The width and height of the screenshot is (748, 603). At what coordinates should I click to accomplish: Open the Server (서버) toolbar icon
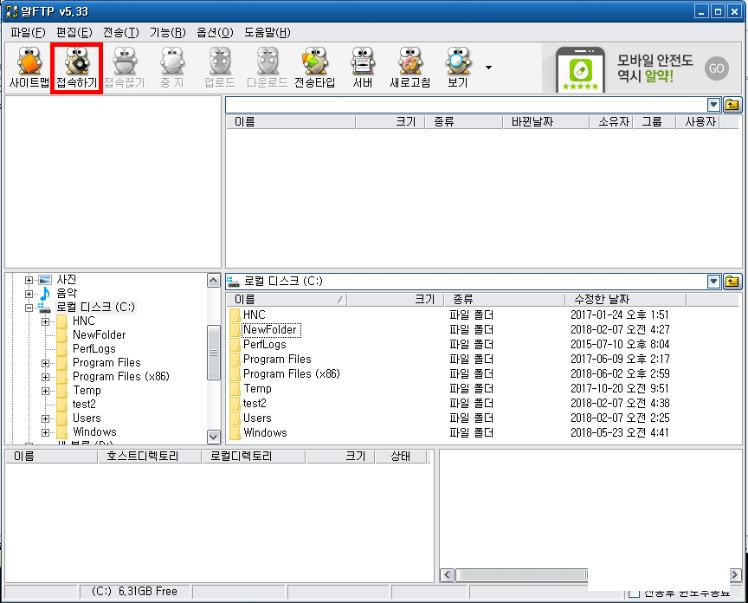coord(362,68)
